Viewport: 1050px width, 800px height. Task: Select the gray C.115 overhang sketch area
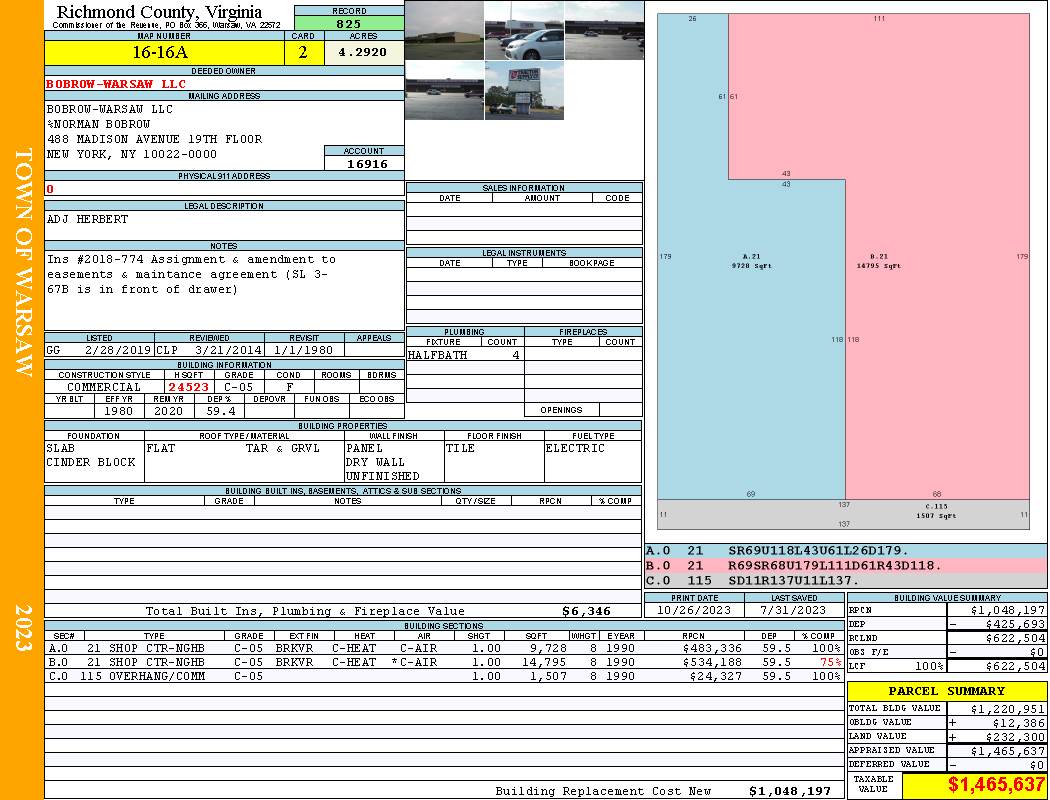point(844,514)
